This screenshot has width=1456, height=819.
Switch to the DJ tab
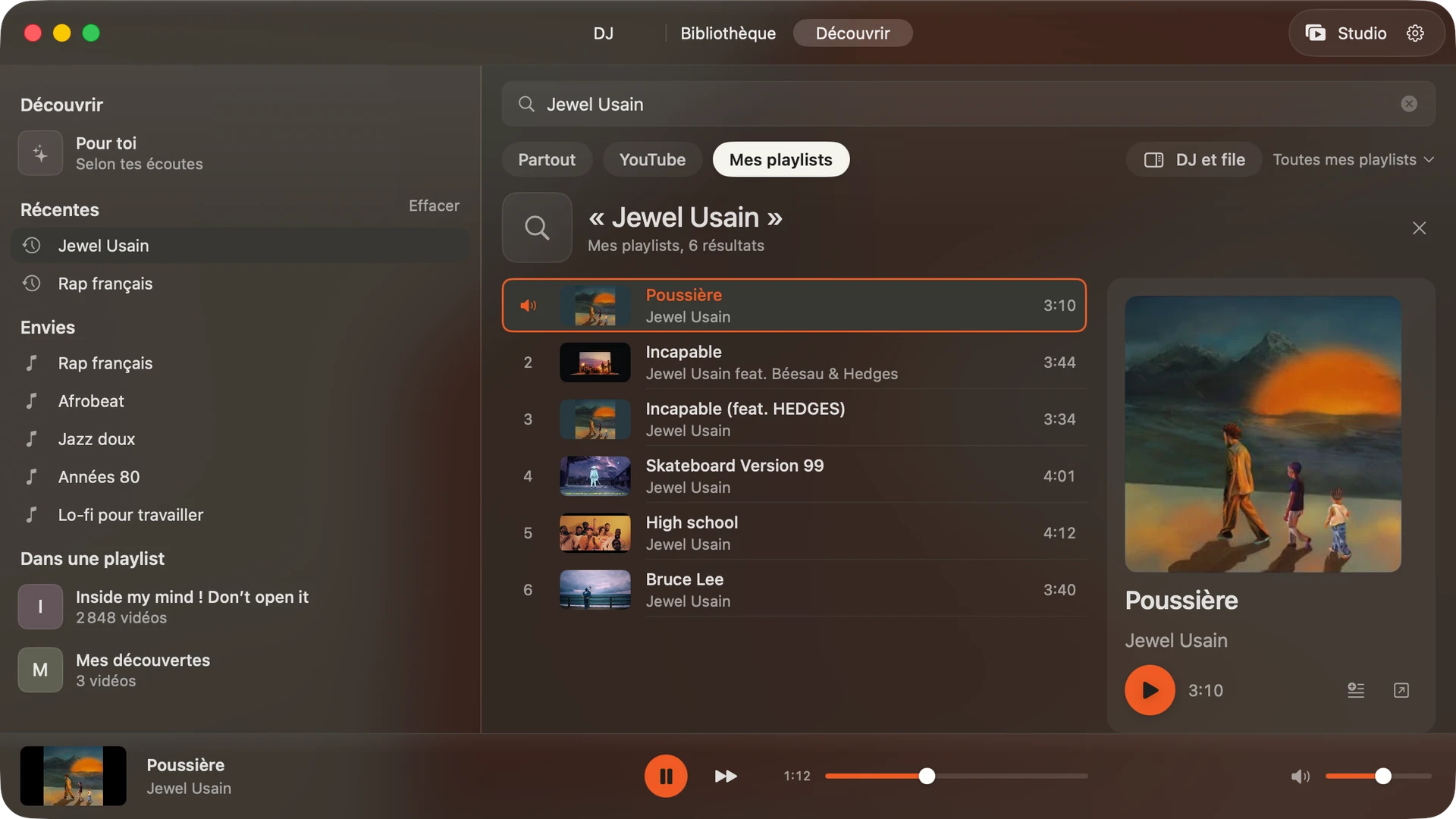(x=604, y=33)
